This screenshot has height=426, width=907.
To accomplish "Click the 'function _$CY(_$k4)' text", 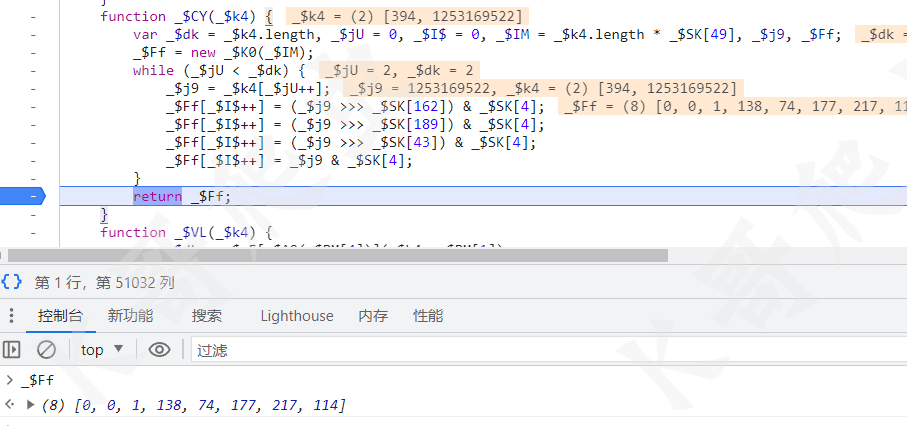I will [178, 16].
